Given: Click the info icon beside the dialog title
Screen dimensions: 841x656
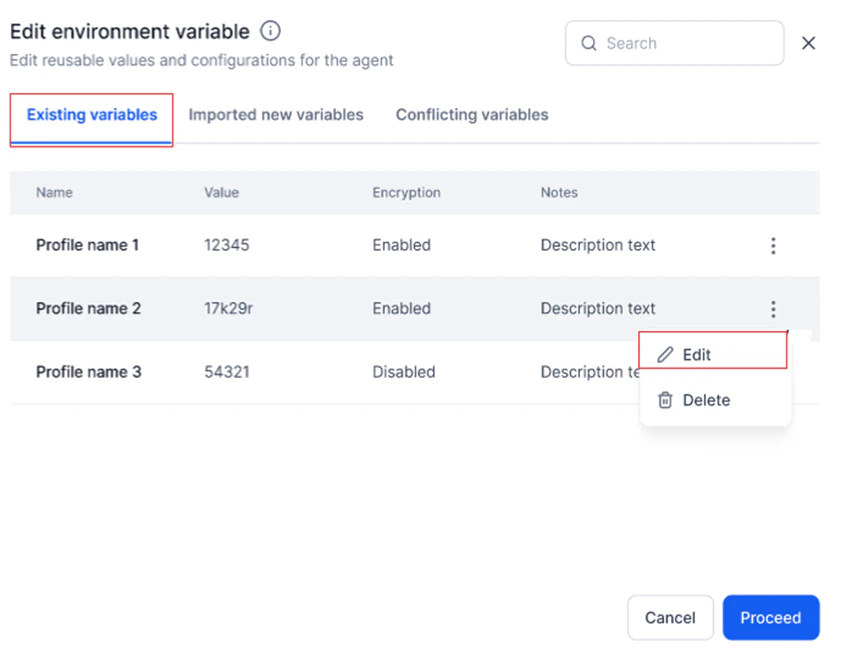Looking at the screenshot, I should [270, 31].
